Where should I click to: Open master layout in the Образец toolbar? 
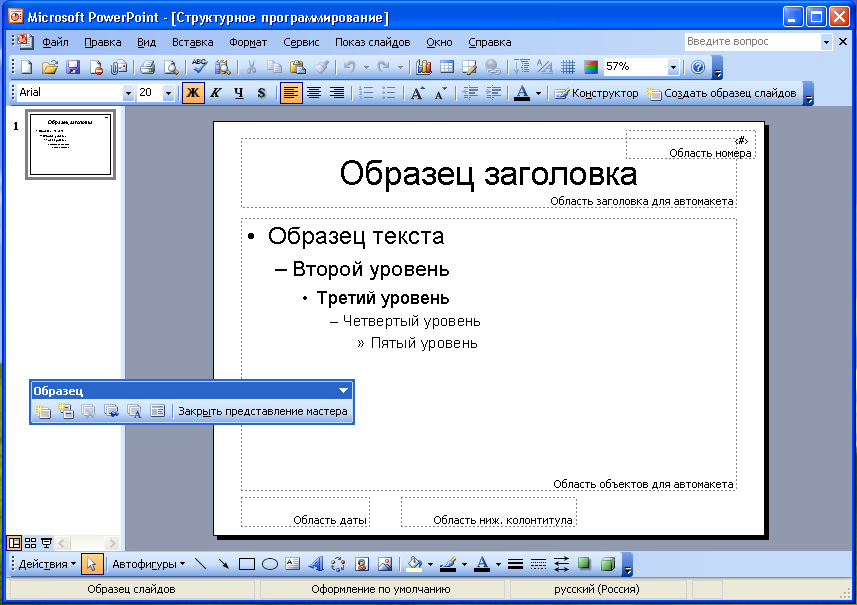click(x=157, y=411)
